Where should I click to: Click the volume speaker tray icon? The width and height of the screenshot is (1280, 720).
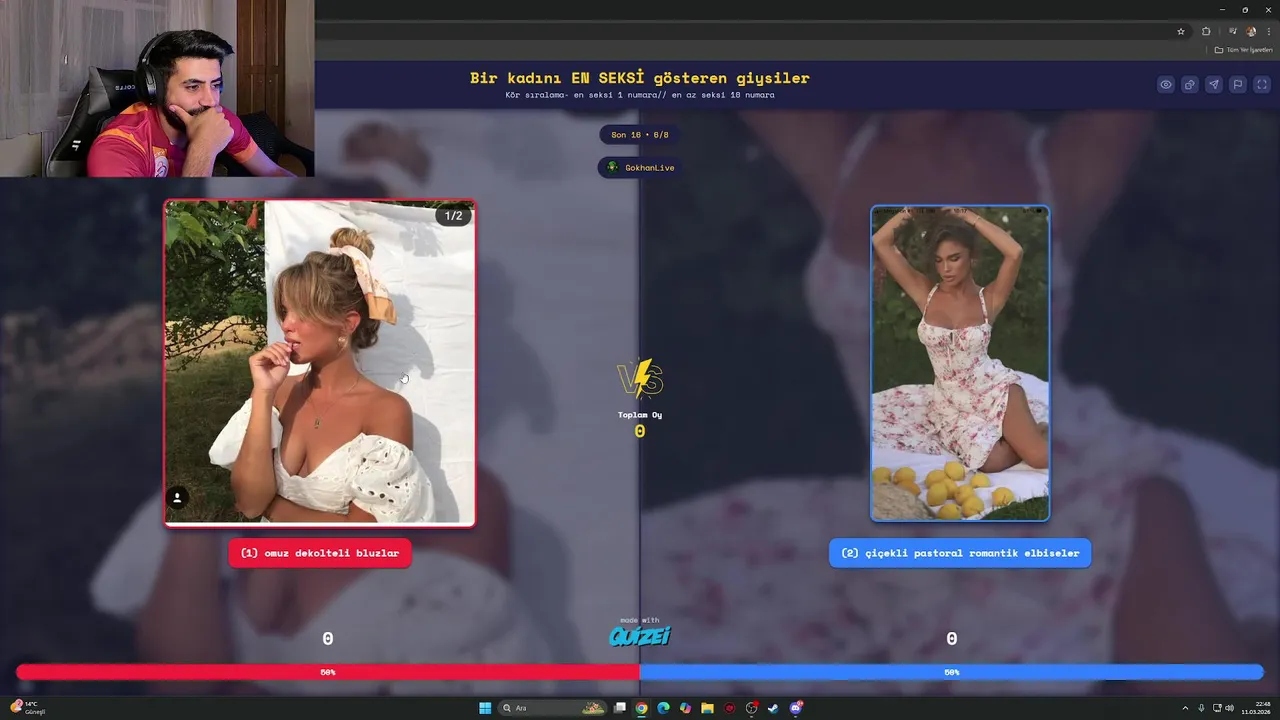(x=1229, y=708)
